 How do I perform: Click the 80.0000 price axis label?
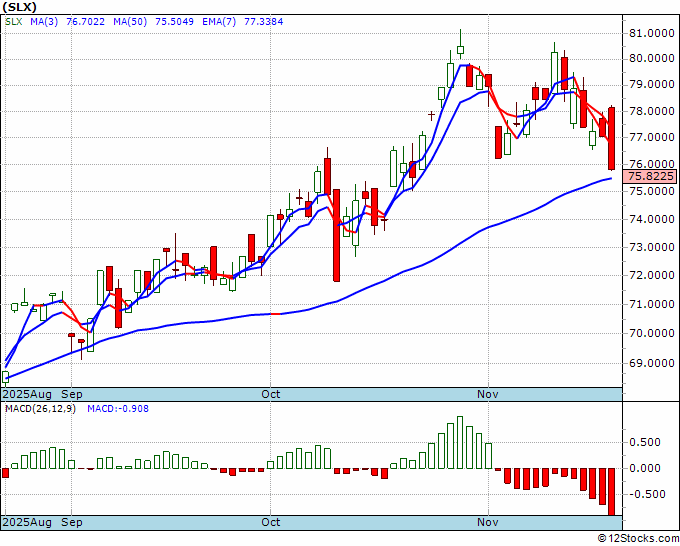coord(651,59)
